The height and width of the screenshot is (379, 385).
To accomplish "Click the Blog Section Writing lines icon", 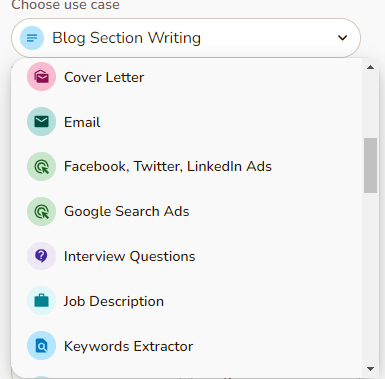I will [x=32, y=38].
